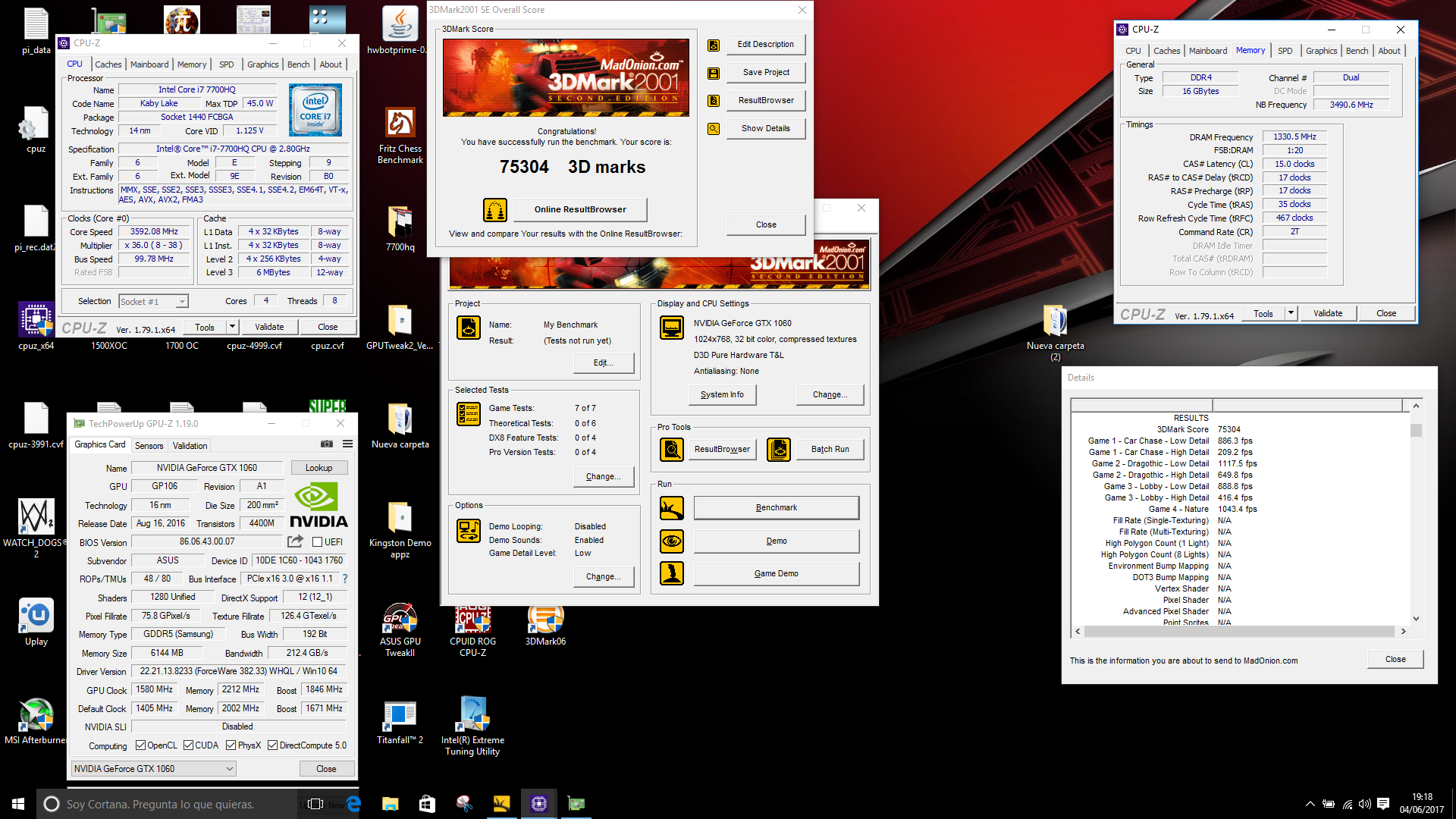Click GPU-Z screenshot camera icon

[327, 444]
